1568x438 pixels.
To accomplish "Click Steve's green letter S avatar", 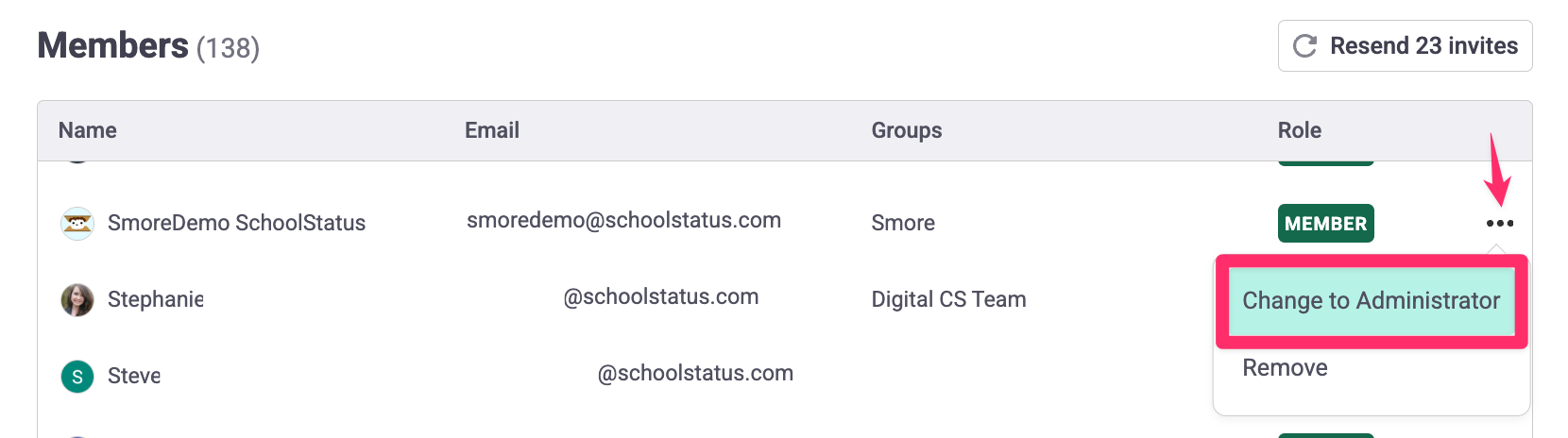I will pos(77,377).
